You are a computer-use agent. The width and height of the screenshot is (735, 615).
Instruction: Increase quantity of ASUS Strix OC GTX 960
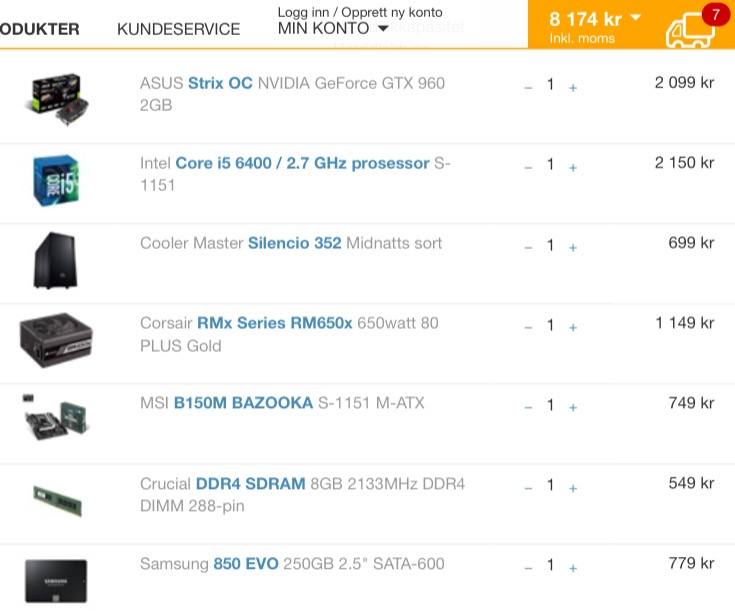573,88
